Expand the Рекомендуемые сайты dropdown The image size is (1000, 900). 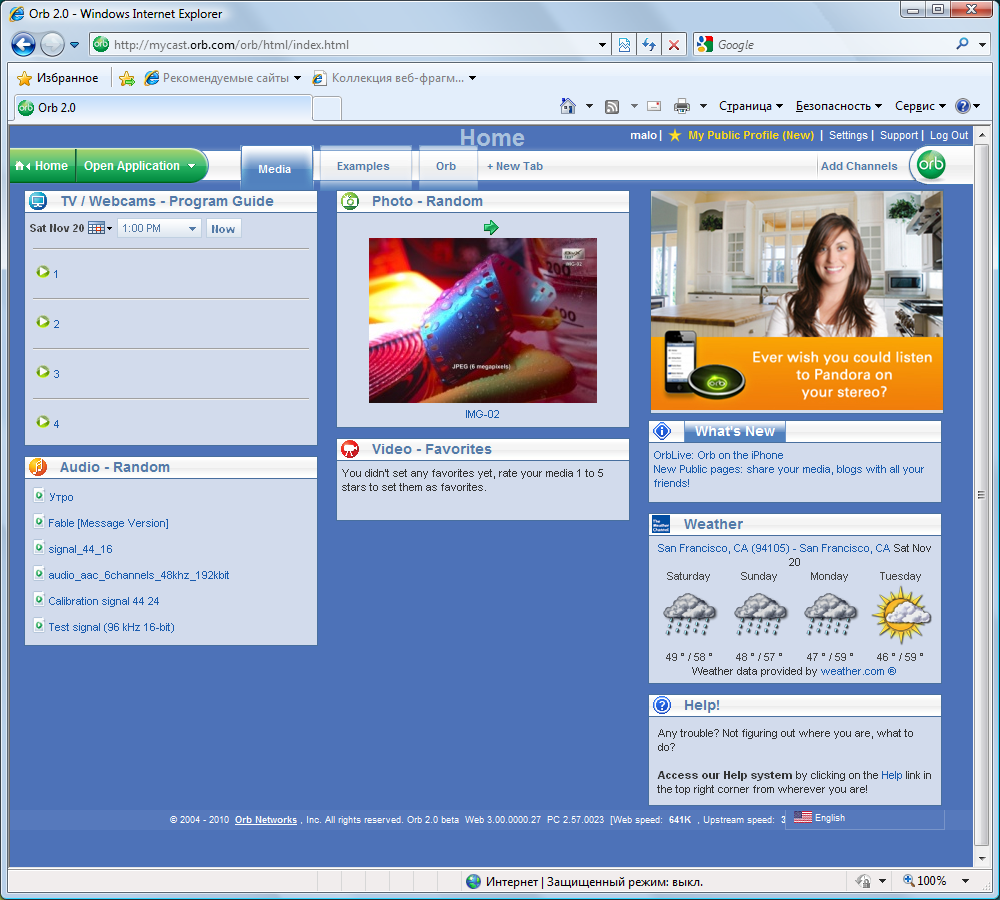pyautogui.click(x=297, y=78)
